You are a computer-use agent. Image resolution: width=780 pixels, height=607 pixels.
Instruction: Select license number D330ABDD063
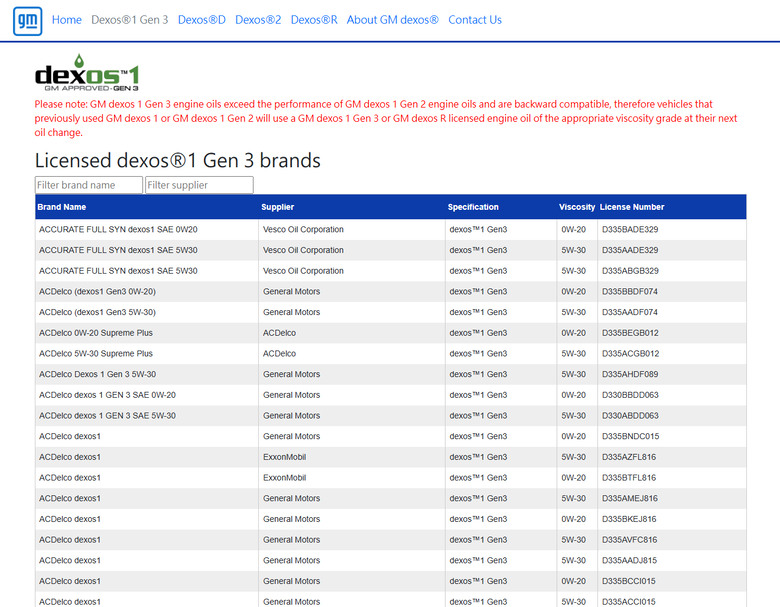pos(630,415)
